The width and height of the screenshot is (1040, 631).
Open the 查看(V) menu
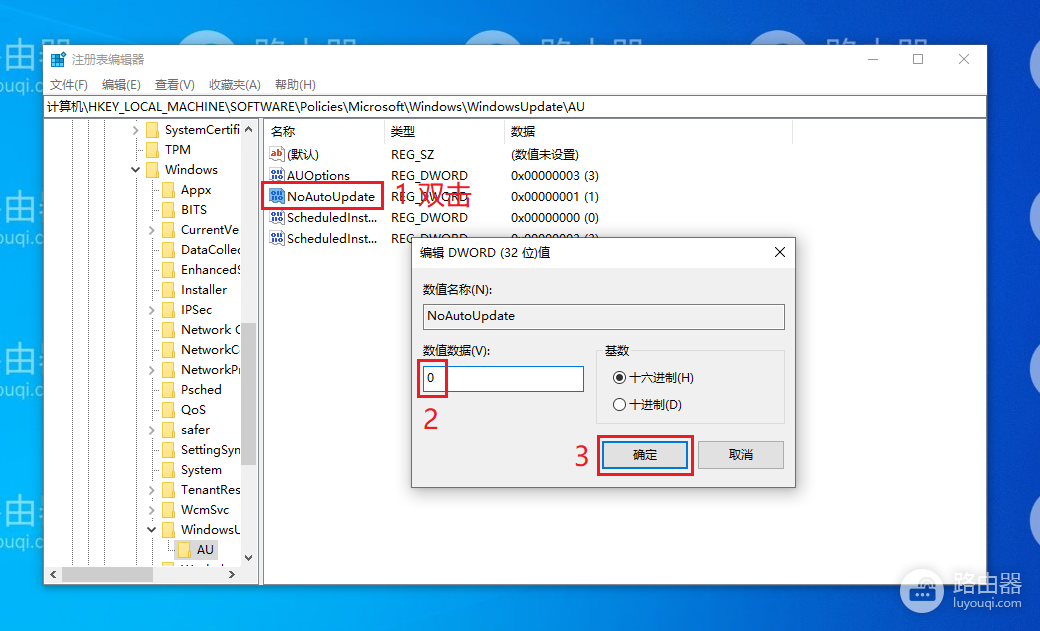(174, 85)
